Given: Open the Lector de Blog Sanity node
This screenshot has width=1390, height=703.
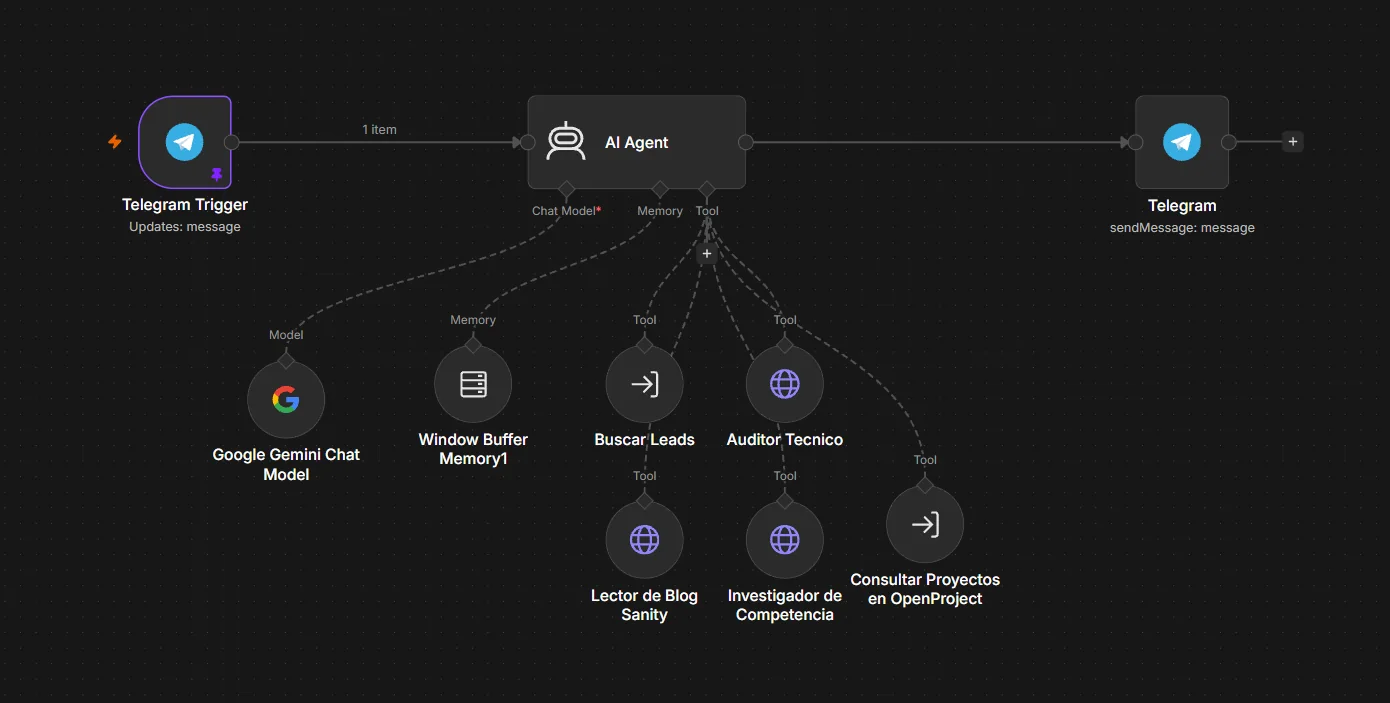Looking at the screenshot, I should tap(645, 541).
